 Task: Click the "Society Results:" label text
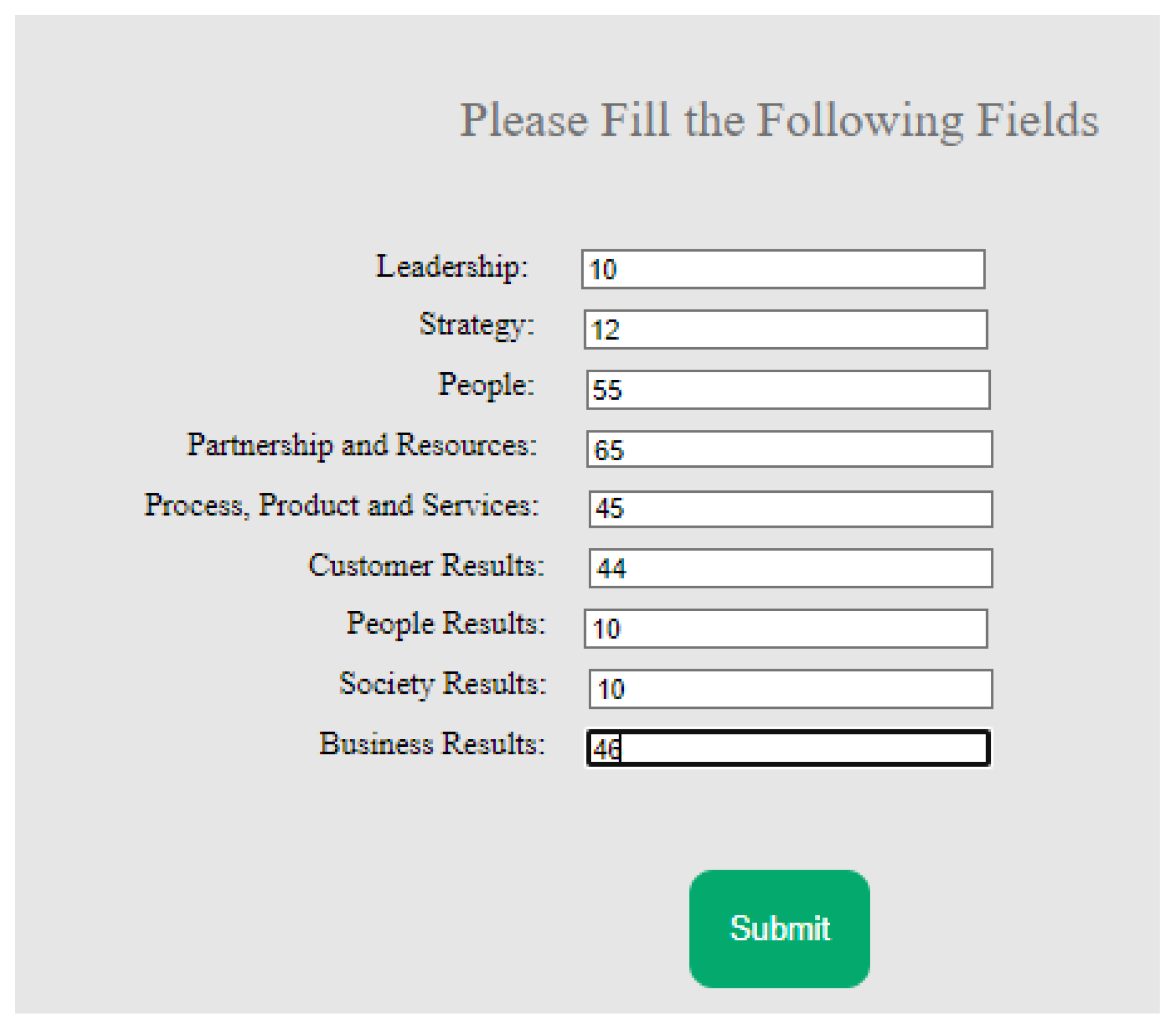pos(443,683)
